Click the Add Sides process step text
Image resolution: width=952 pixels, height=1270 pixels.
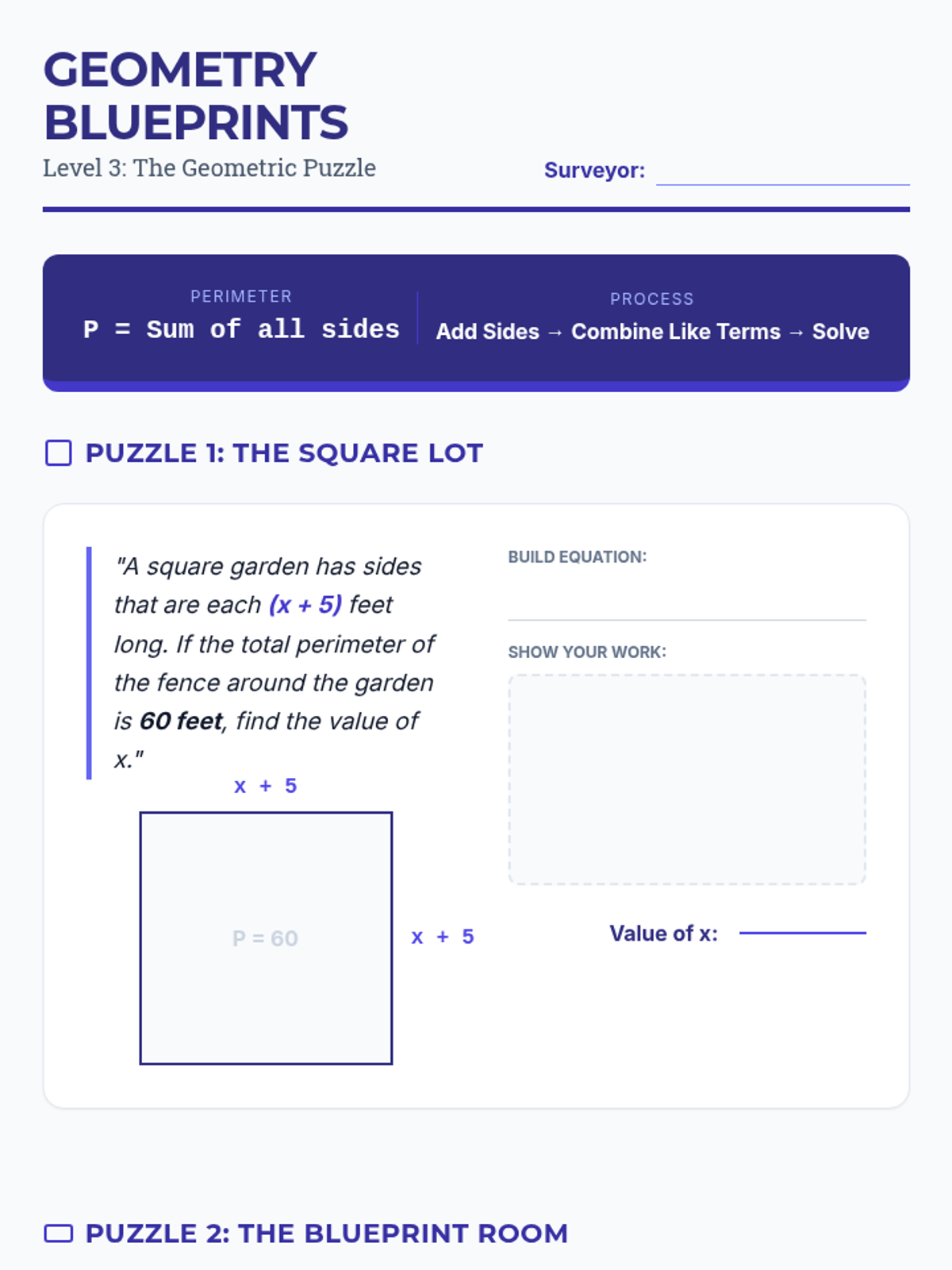tap(487, 332)
